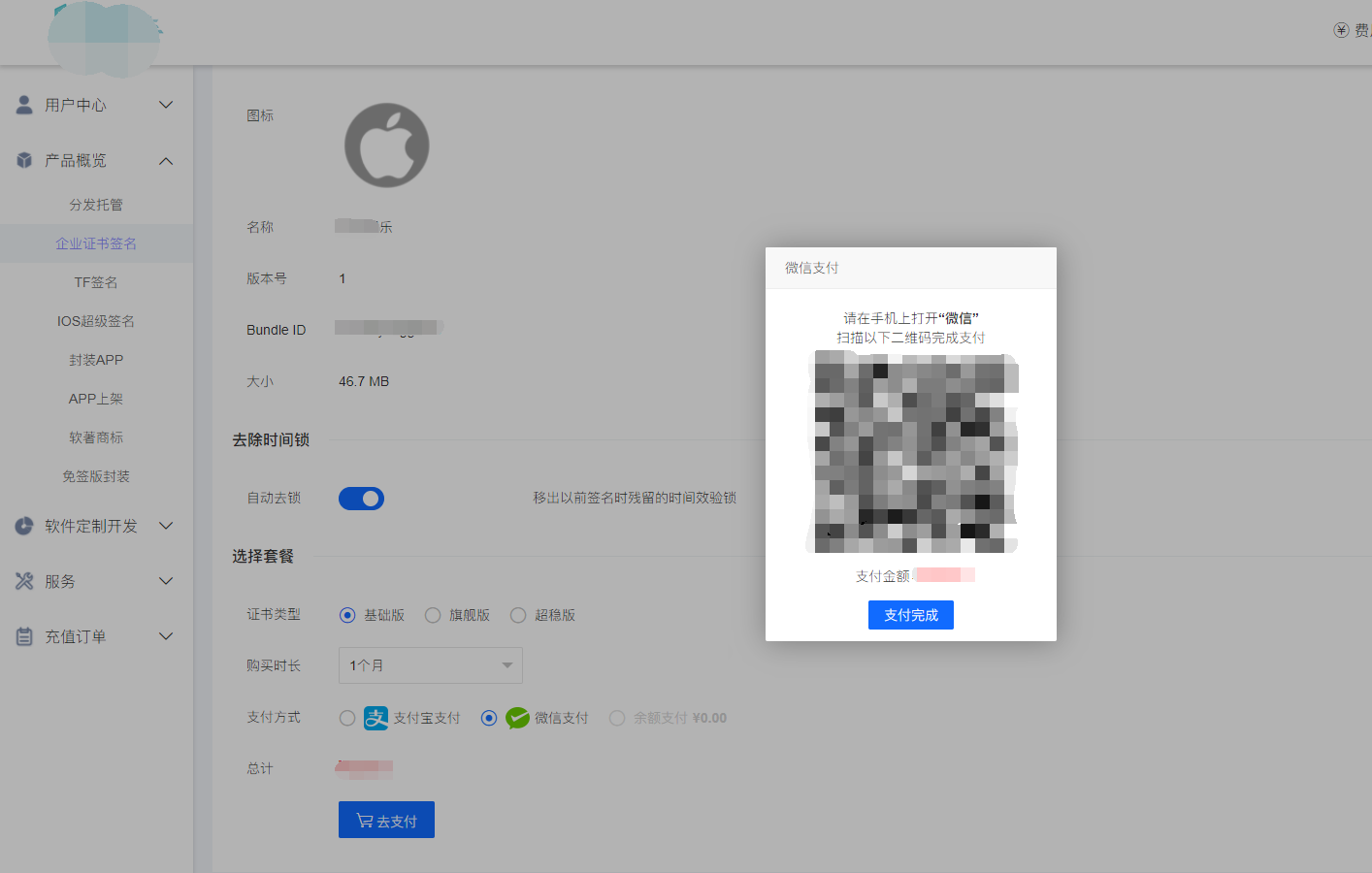Open 企业证书签名 in the sidebar
Viewport: 1372px width, 873px height.
96,243
